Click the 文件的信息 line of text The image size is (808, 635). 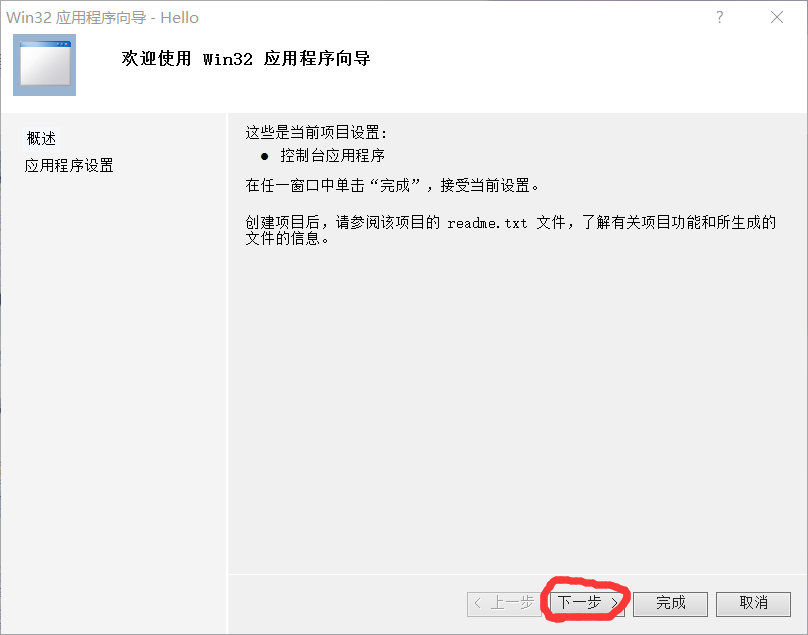(x=287, y=239)
